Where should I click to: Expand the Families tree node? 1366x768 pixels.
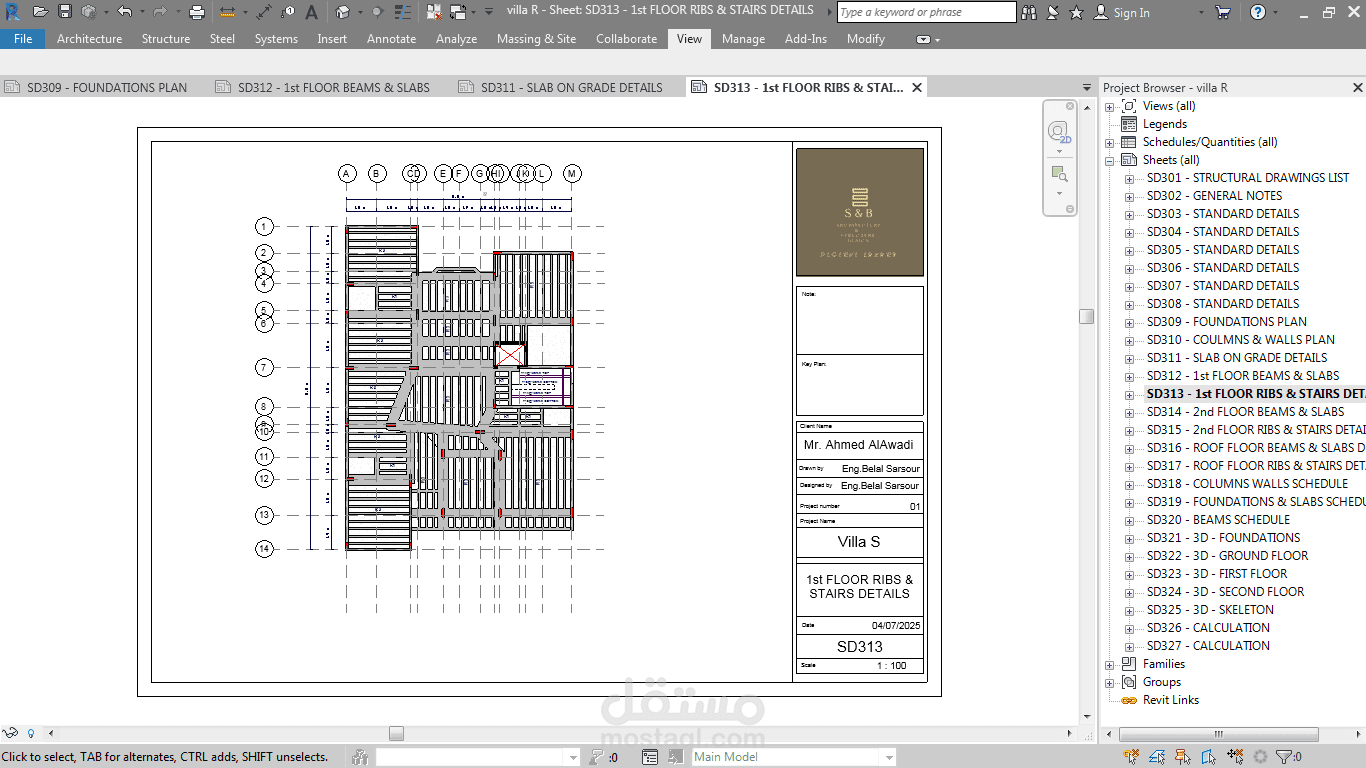tap(1109, 664)
